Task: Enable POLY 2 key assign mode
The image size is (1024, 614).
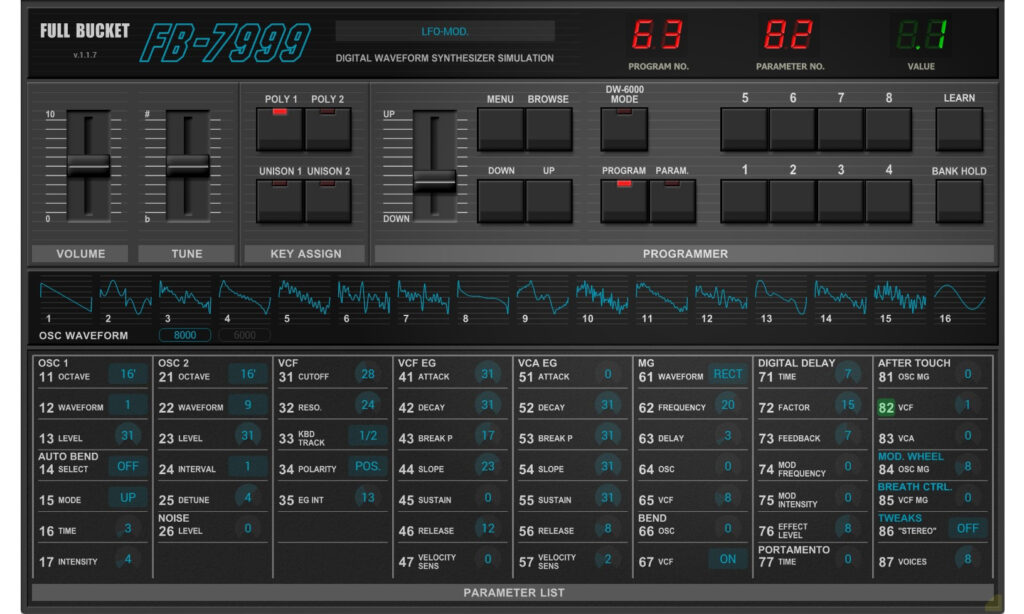Action: point(328,129)
